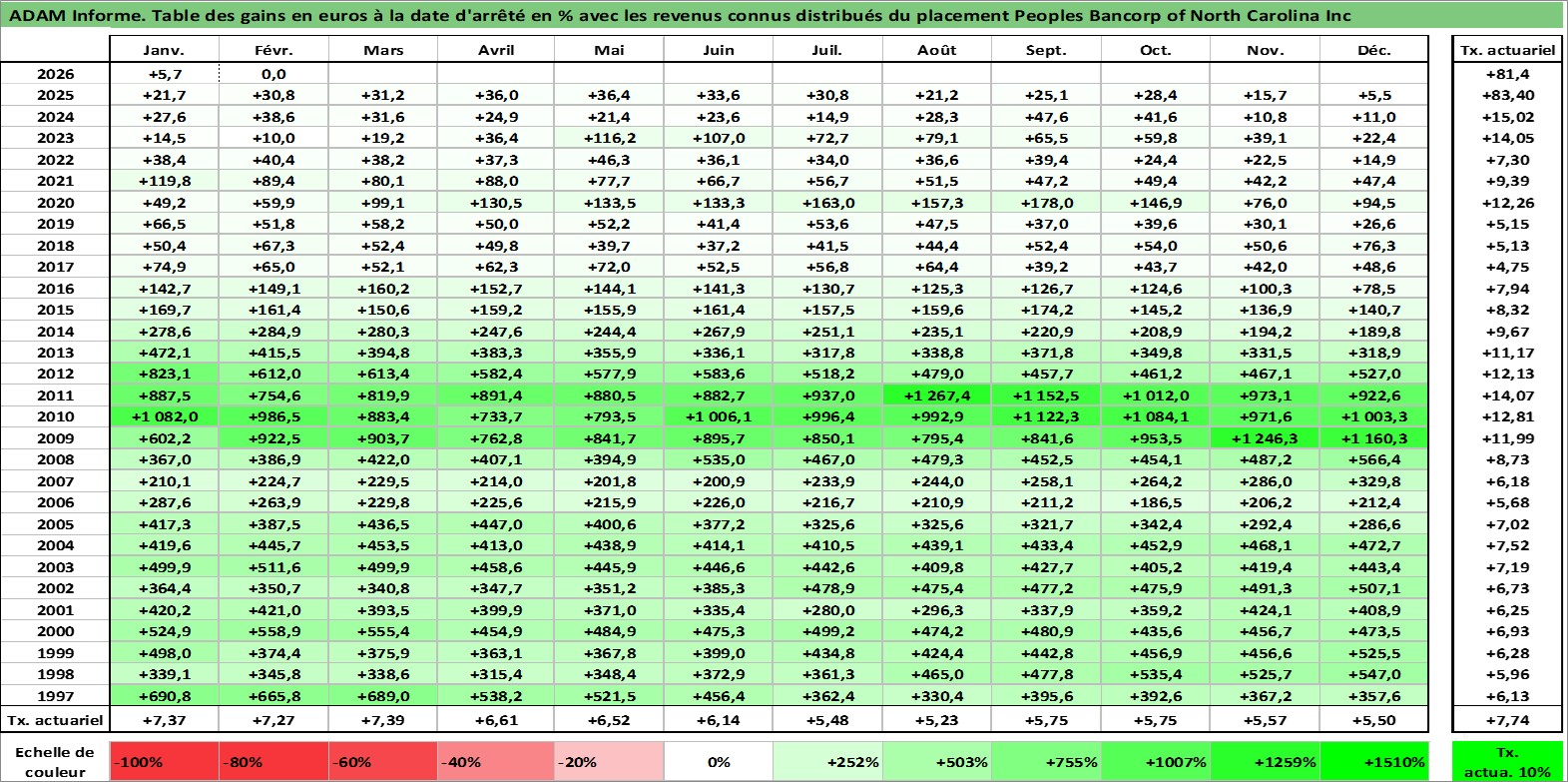Click the +1510% bright green scale swatch
The image size is (1568, 782).
tap(1374, 761)
